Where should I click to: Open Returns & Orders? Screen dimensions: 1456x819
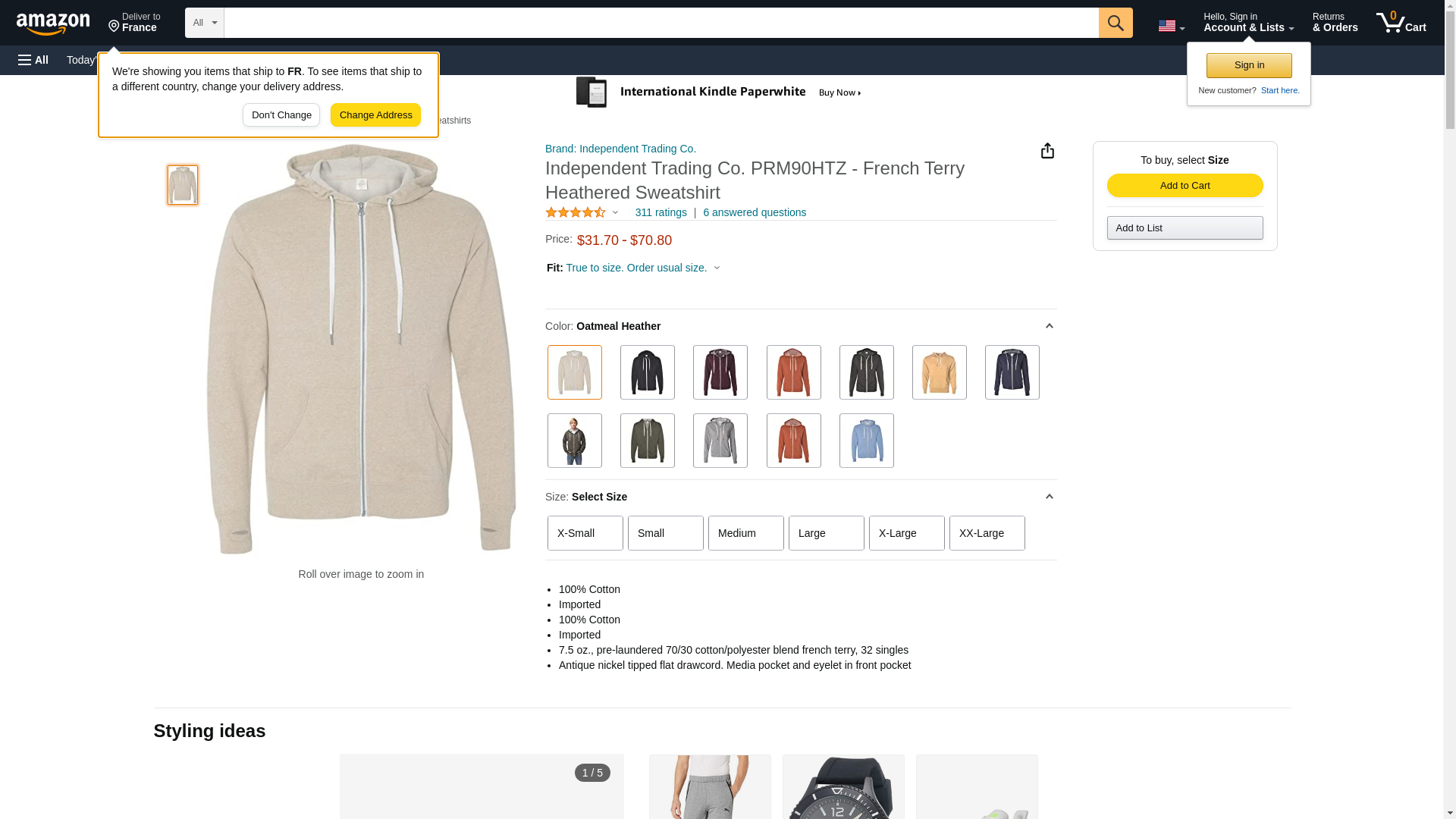1335,23
